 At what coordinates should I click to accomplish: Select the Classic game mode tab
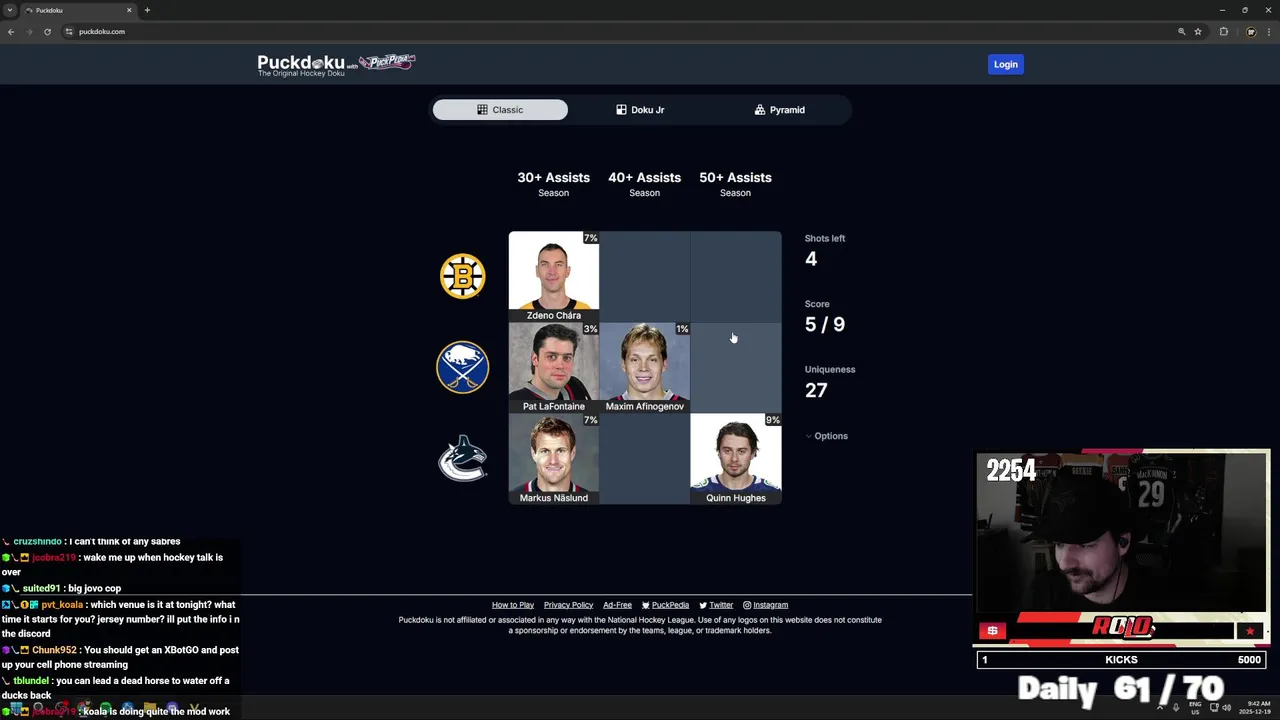tap(500, 110)
